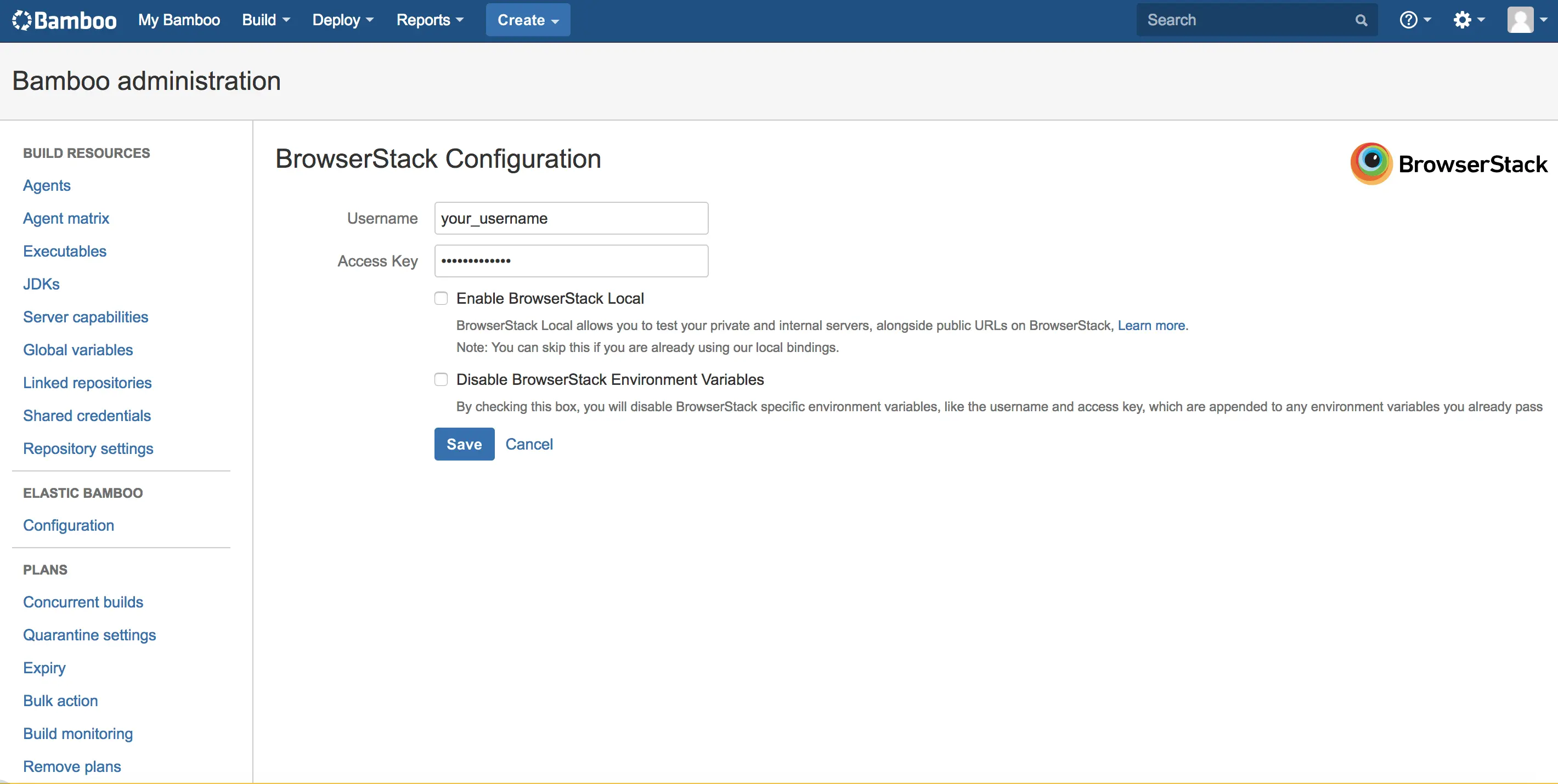Go to My Bamboo

coord(179,20)
